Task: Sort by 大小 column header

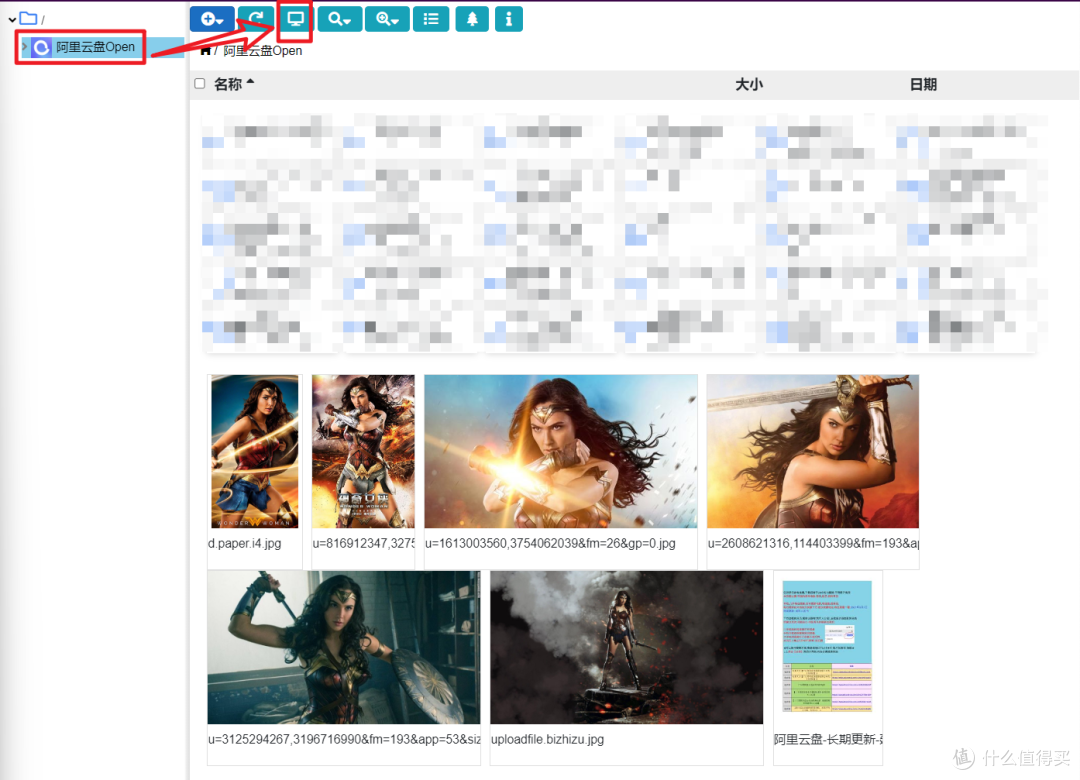Action: (x=749, y=84)
